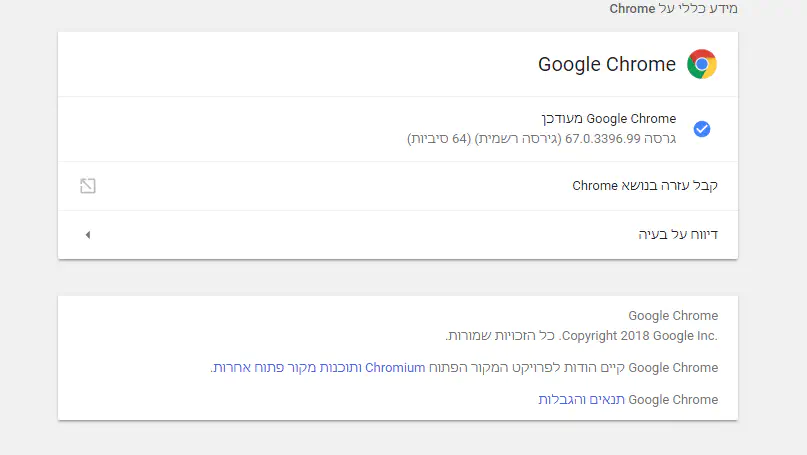Click the external link icon for Chrome help
Image resolution: width=807 pixels, height=455 pixels.
(x=88, y=186)
